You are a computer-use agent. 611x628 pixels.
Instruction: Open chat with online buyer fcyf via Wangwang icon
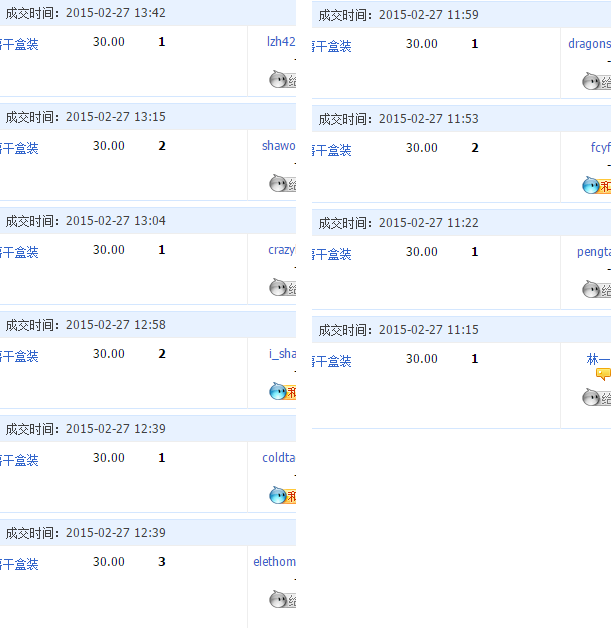[x=594, y=185]
